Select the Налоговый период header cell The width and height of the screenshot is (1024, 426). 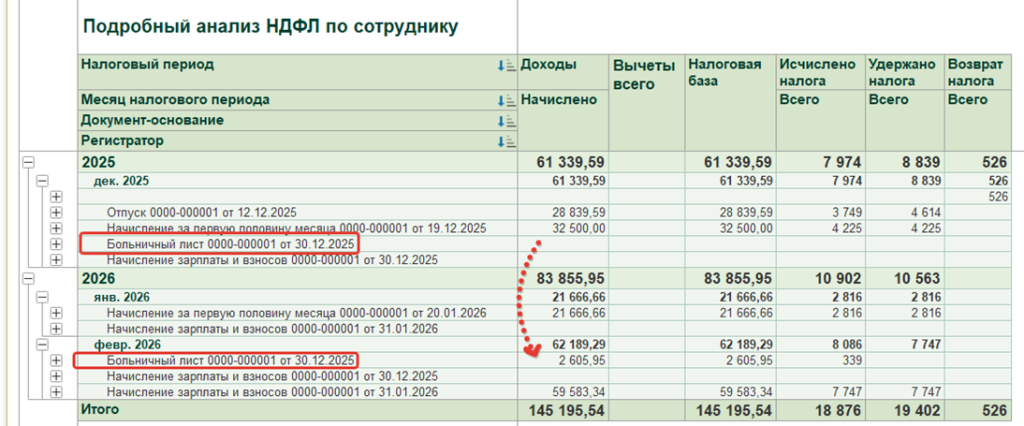(x=298, y=72)
